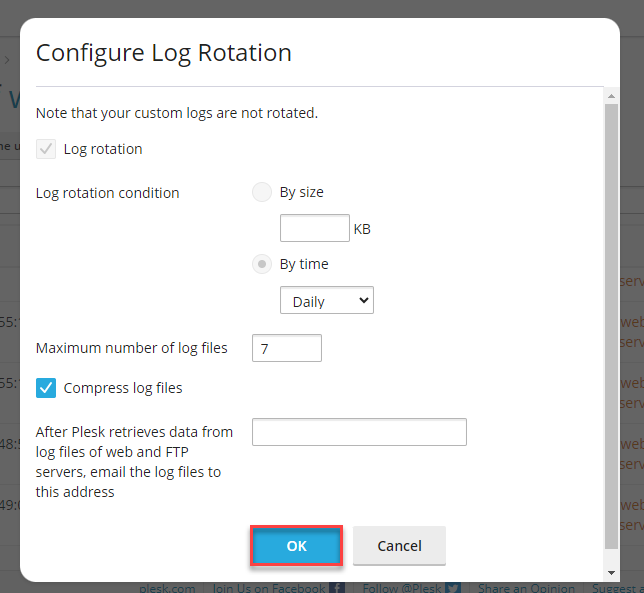The height and width of the screenshot is (593, 644).
Task: Click the Follow @Plesk link
Action: (403, 588)
